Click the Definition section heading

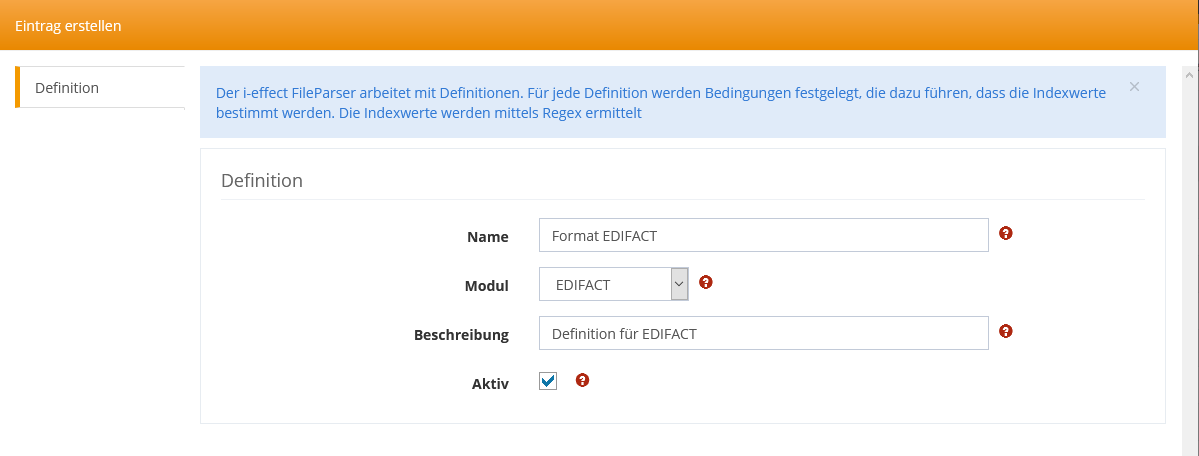[261, 181]
